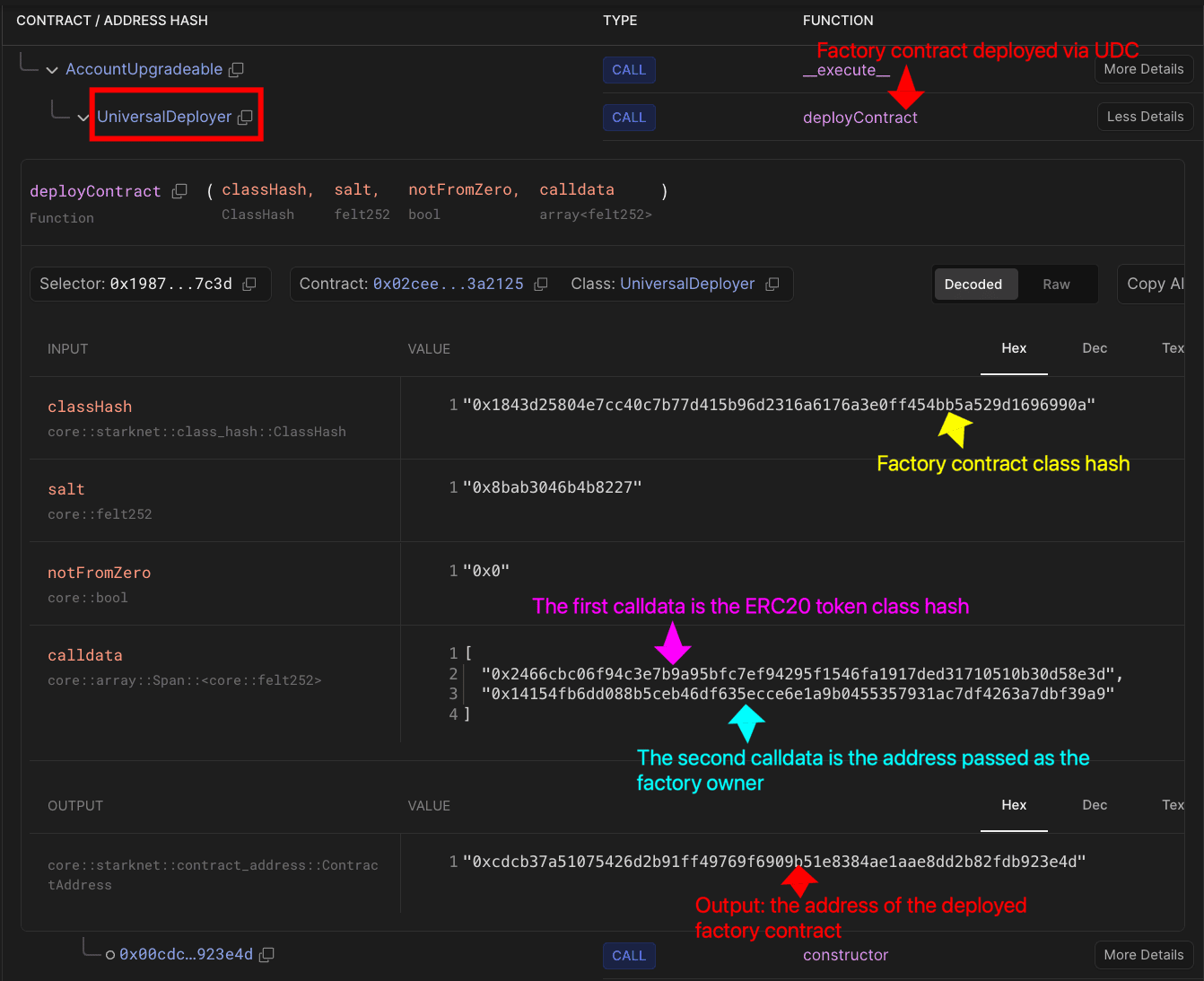Select Hex tab for input values
Screen dimensions: 1204x981
tap(1014, 348)
